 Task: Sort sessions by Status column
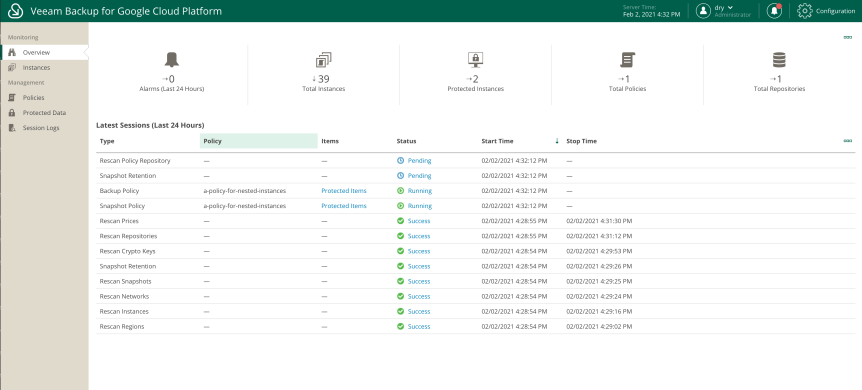click(x=406, y=141)
